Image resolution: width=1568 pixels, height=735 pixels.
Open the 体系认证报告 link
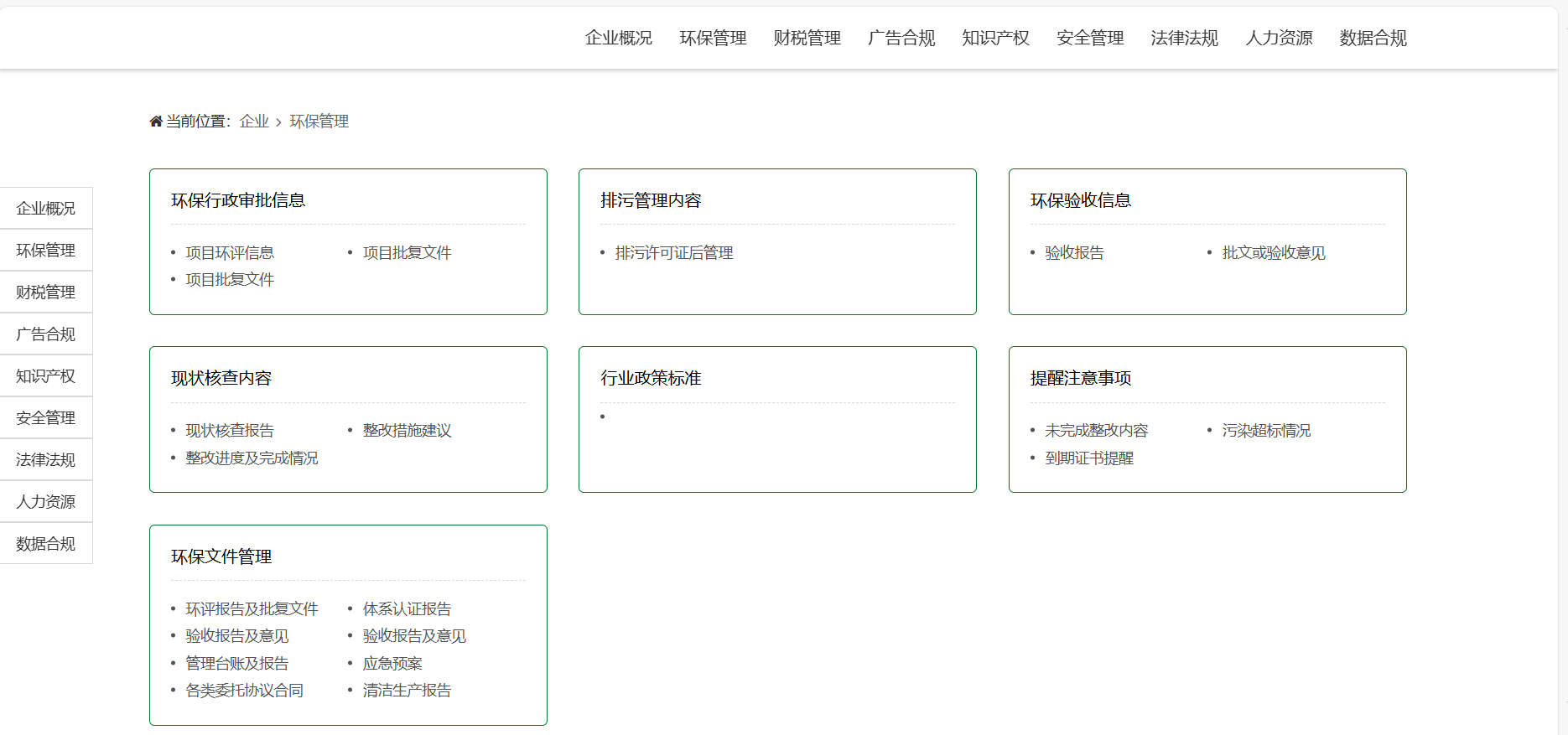(407, 608)
